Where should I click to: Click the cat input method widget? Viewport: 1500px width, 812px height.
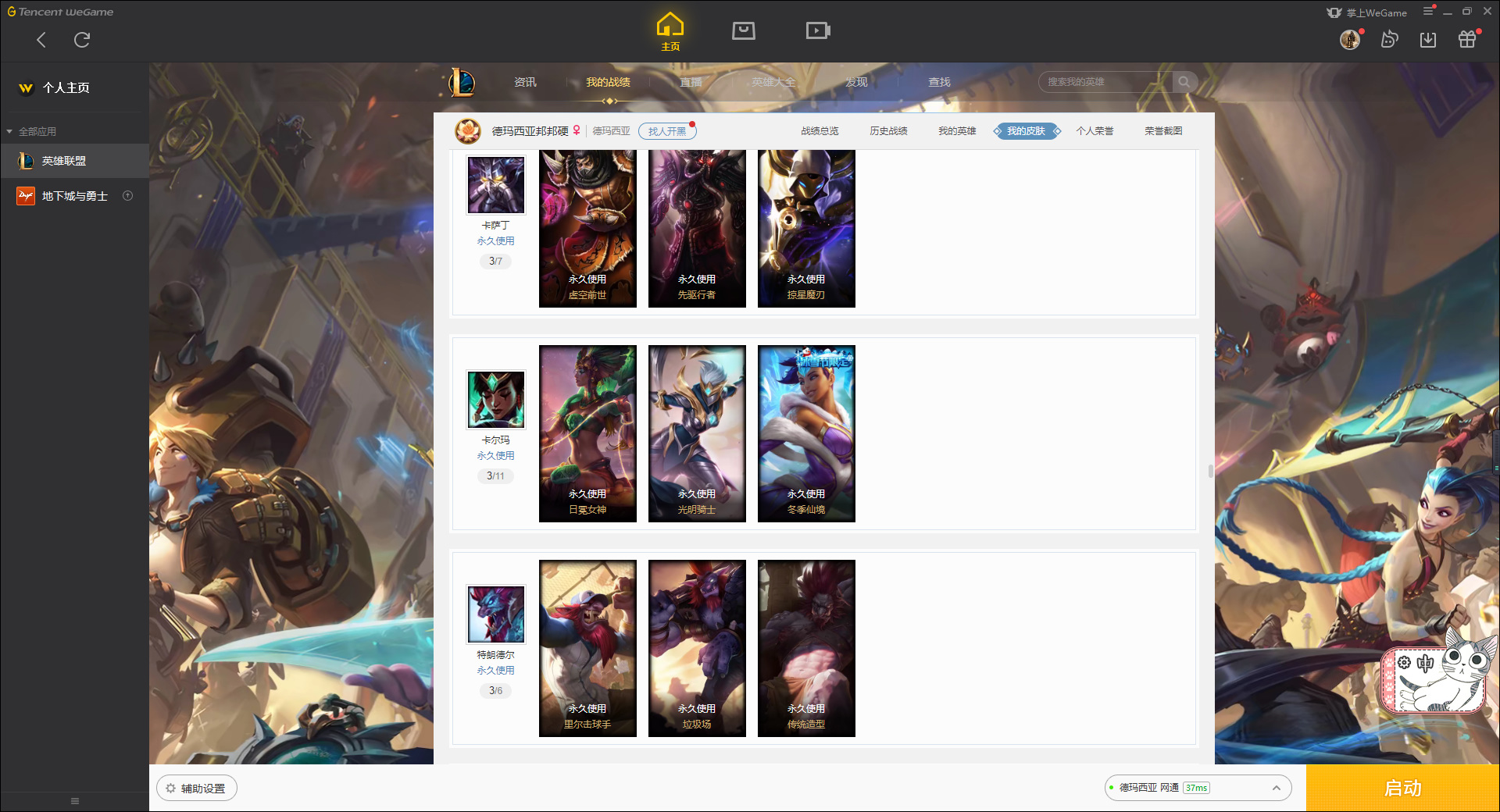coord(1437,671)
